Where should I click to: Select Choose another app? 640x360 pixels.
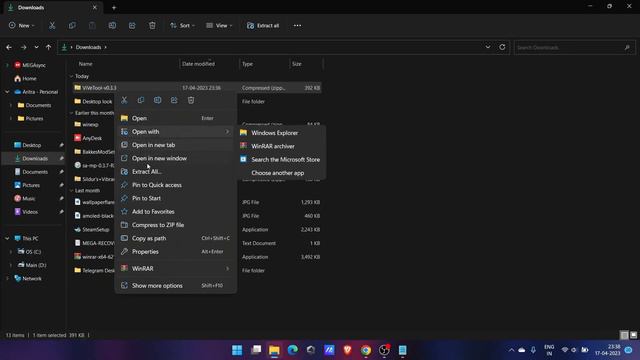(x=281, y=173)
